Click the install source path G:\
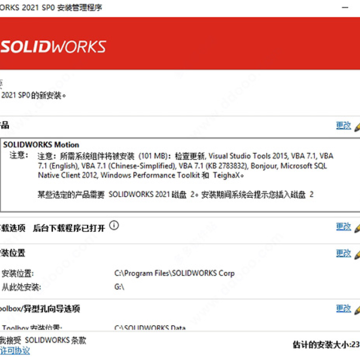360x360 pixels. coord(119,287)
